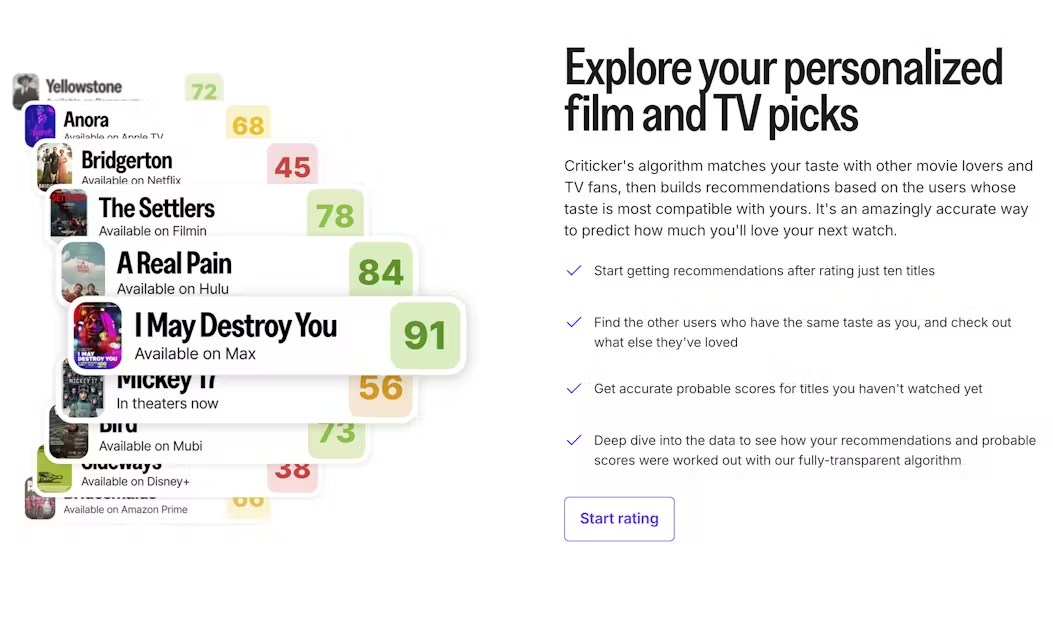
Task: Click checkmark beside Find the other users
Action: click(574, 322)
